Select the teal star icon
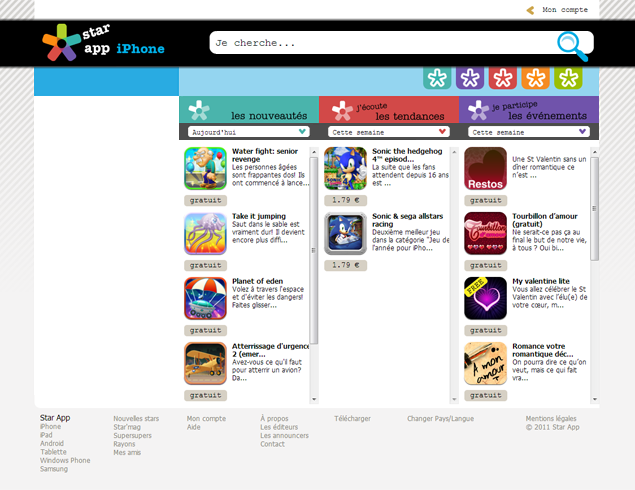 [437, 78]
